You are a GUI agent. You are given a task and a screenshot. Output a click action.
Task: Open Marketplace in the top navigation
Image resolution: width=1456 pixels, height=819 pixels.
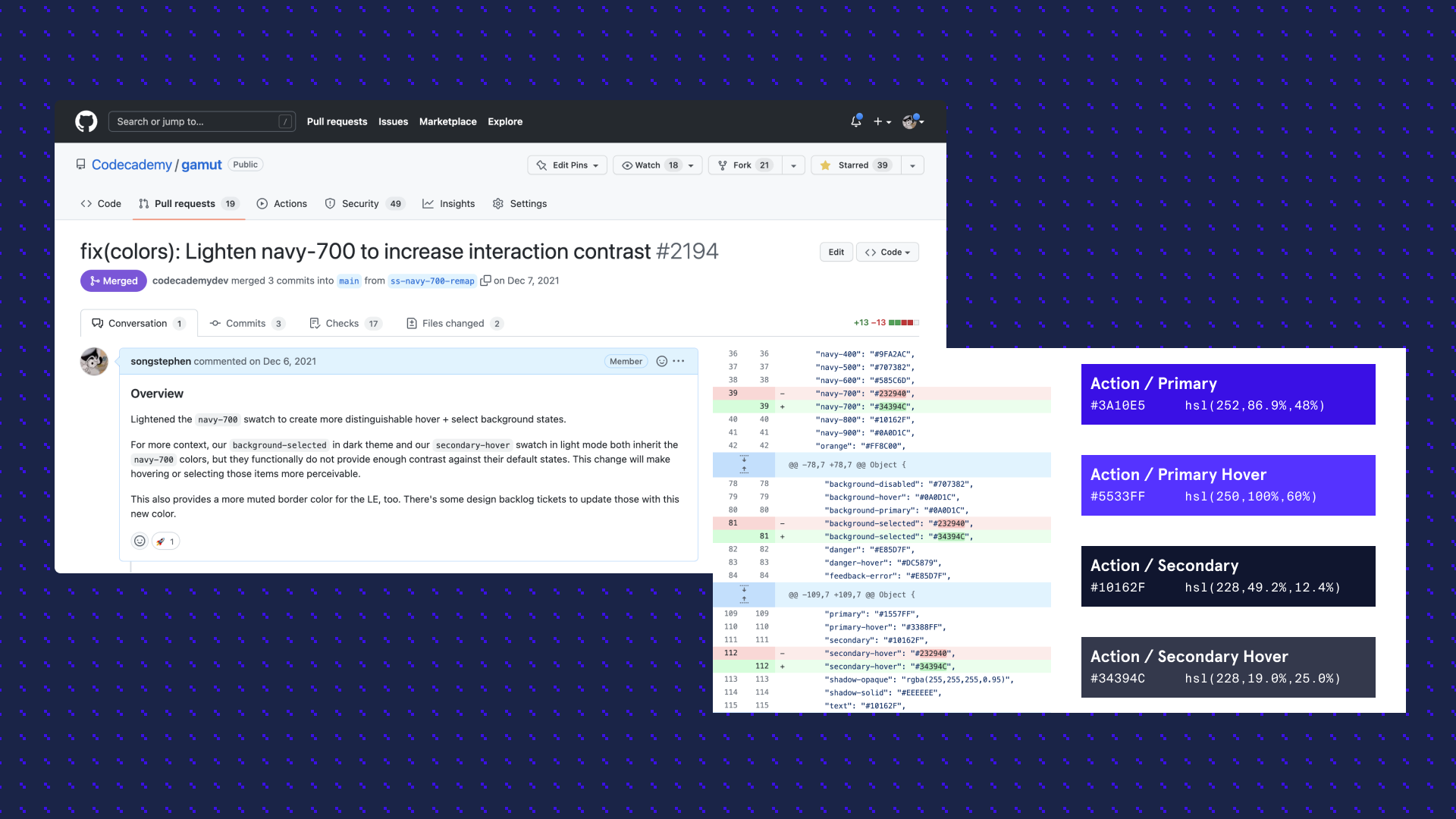click(447, 121)
